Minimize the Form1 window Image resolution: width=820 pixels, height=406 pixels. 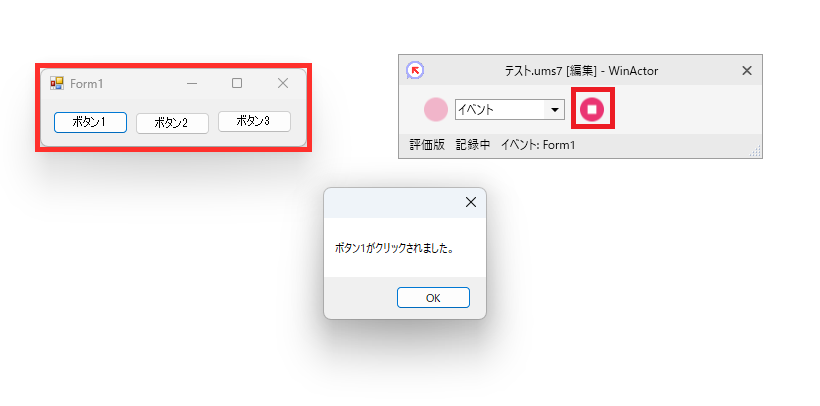[192, 83]
